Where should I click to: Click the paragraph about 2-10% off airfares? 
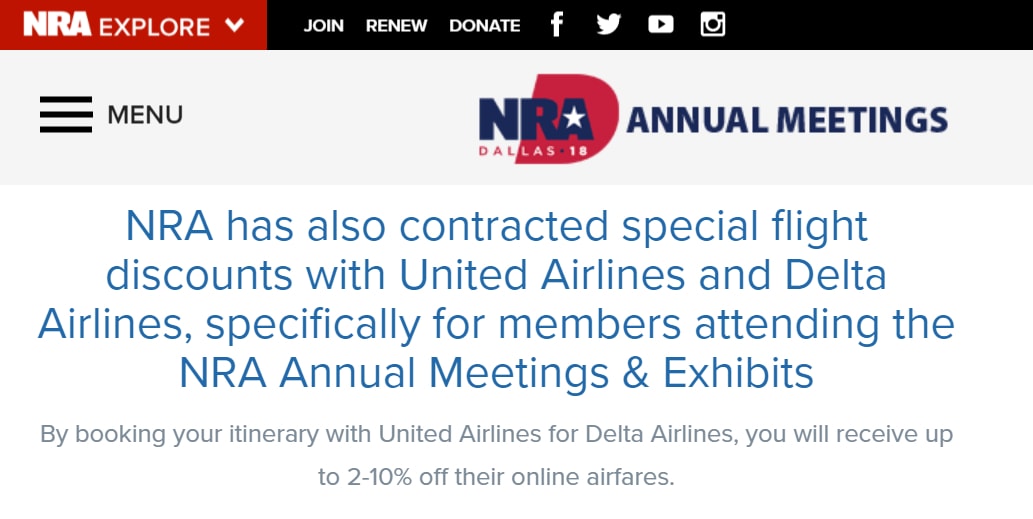pos(496,456)
